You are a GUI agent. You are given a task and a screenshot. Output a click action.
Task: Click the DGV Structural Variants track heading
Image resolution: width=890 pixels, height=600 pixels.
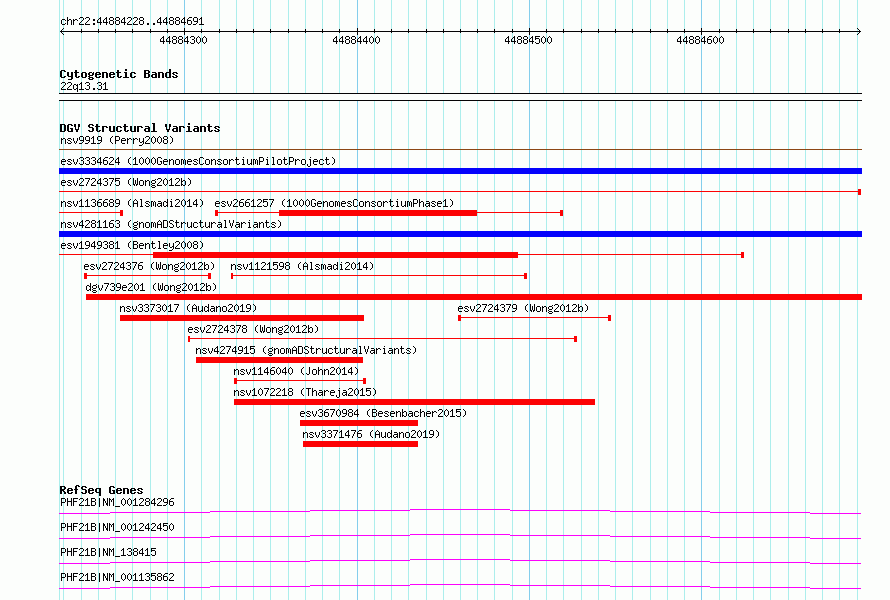[140, 128]
